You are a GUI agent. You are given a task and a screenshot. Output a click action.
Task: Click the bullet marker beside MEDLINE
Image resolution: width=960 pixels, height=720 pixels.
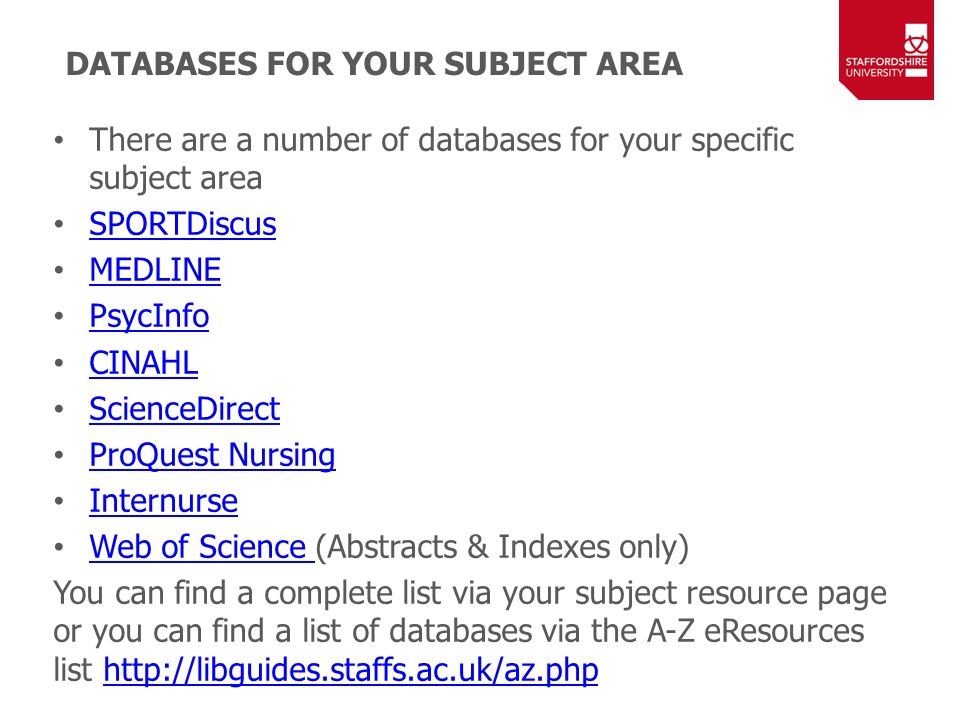(x=59, y=271)
